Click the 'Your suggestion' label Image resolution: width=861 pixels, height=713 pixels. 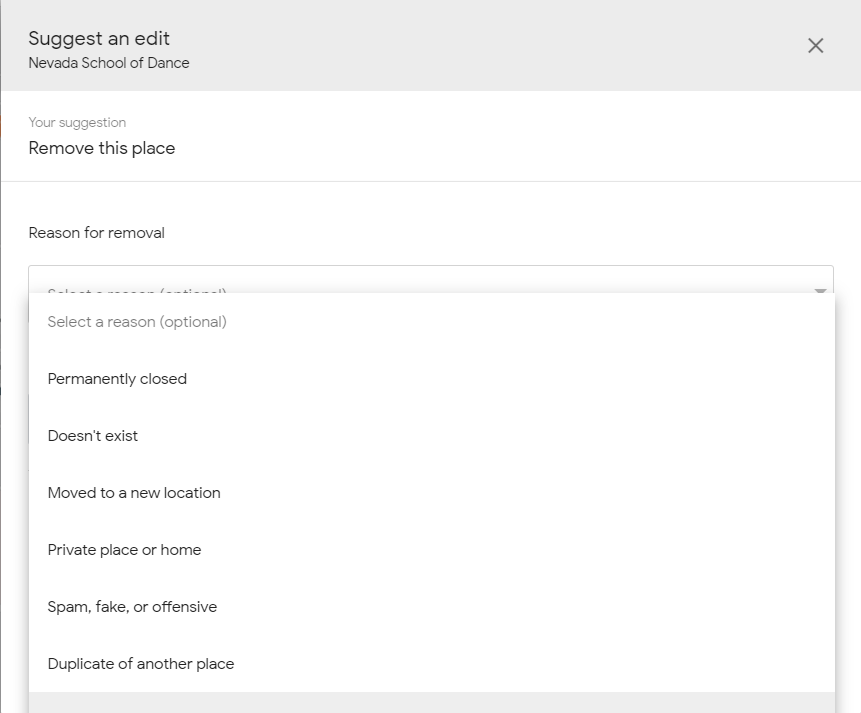pos(77,123)
